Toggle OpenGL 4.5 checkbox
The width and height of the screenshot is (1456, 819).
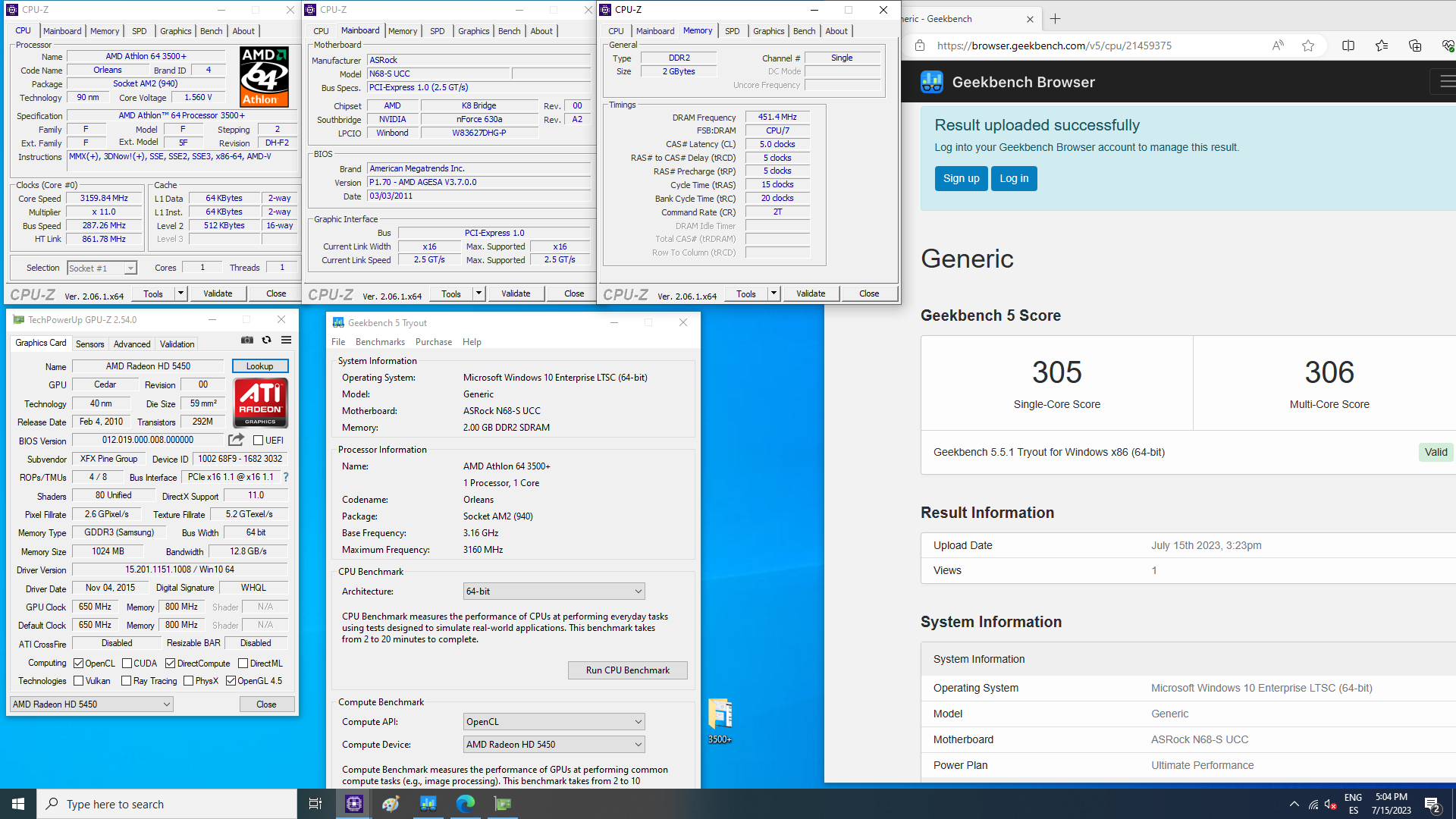click(231, 681)
